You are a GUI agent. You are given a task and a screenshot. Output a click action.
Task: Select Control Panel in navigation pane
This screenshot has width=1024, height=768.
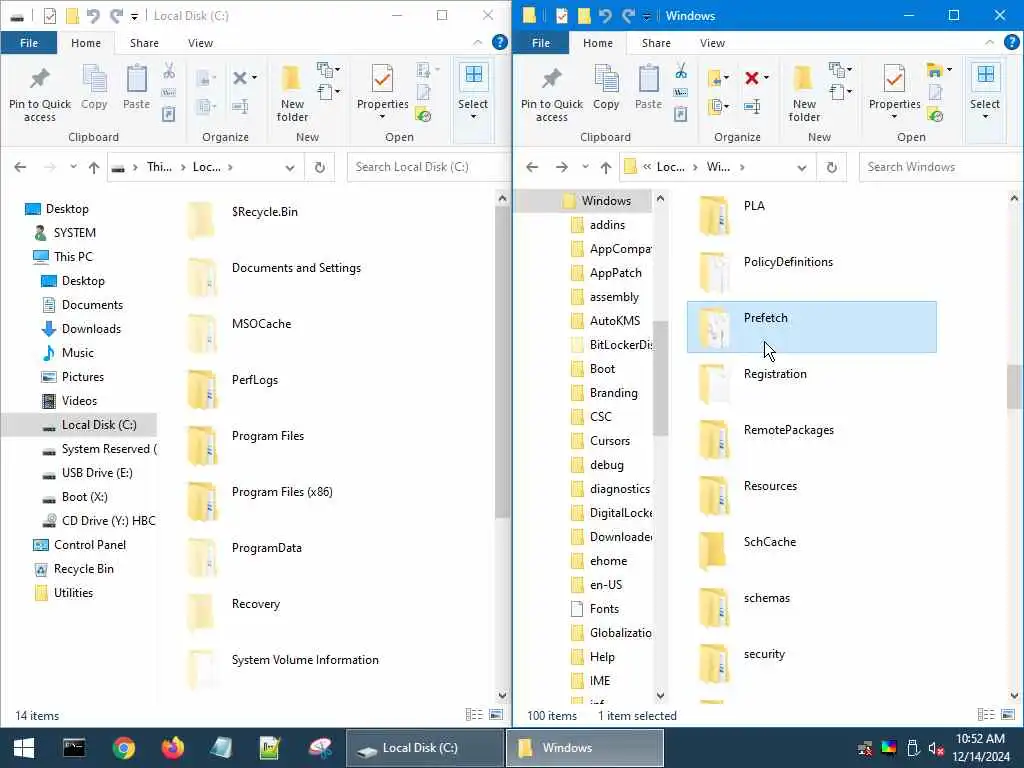(x=89, y=545)
